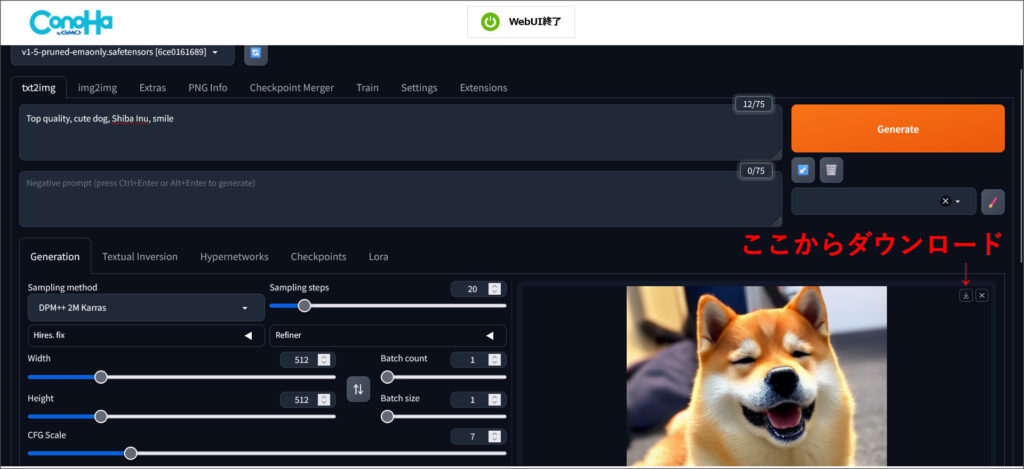Click the 0/75 token counter
Screen dimensions: 1024x469
756,171
